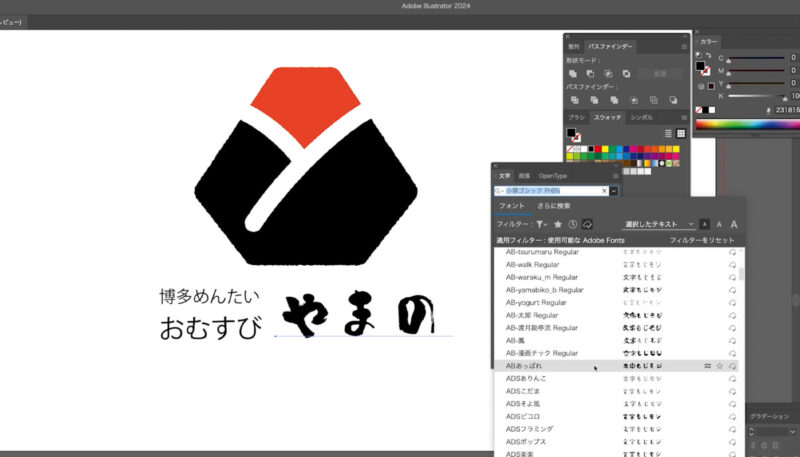Open the Pathfinder panel options menu
800x457 pixels.
pos(684,47)
